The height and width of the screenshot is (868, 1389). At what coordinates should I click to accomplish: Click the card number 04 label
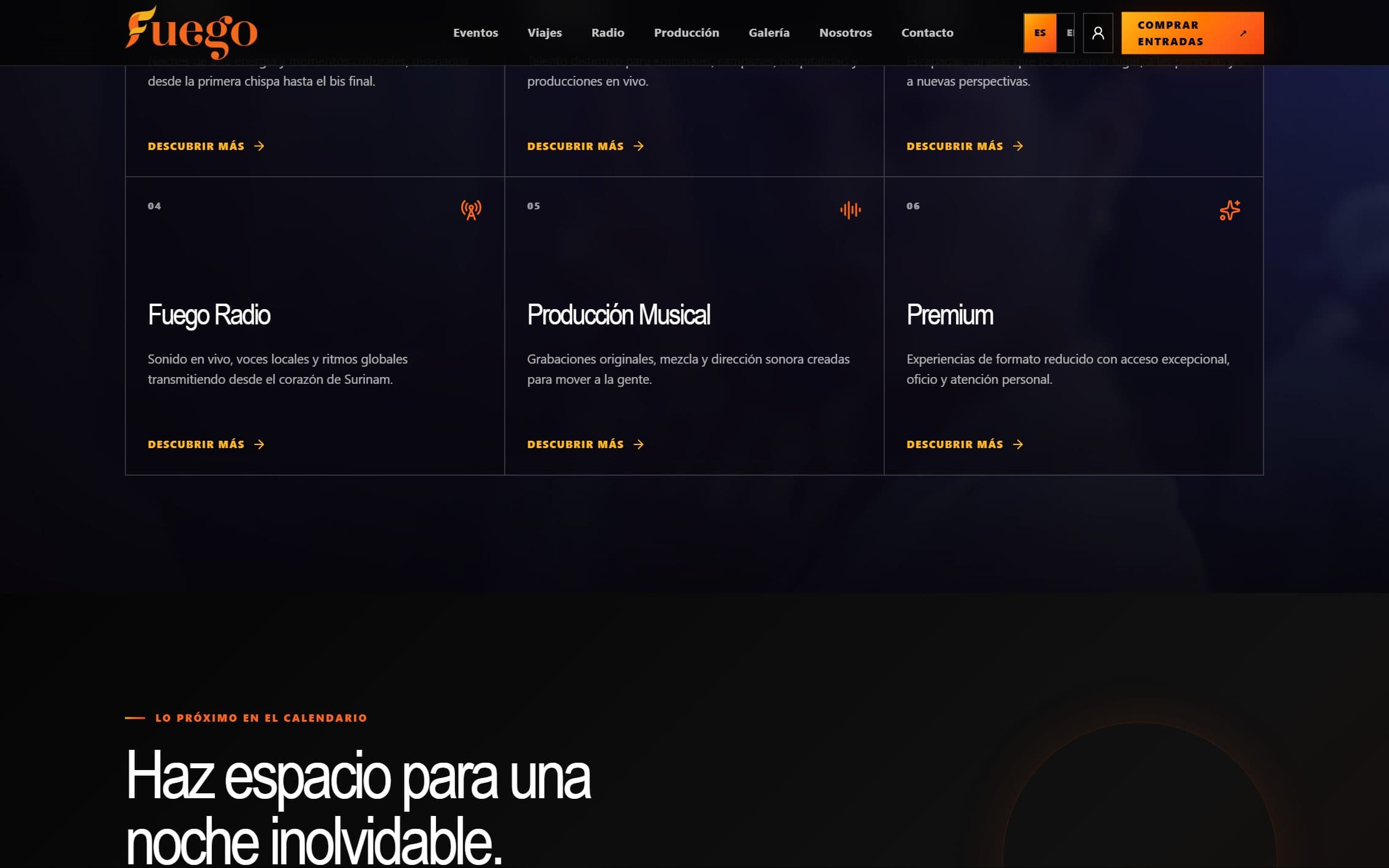[154, 206]
